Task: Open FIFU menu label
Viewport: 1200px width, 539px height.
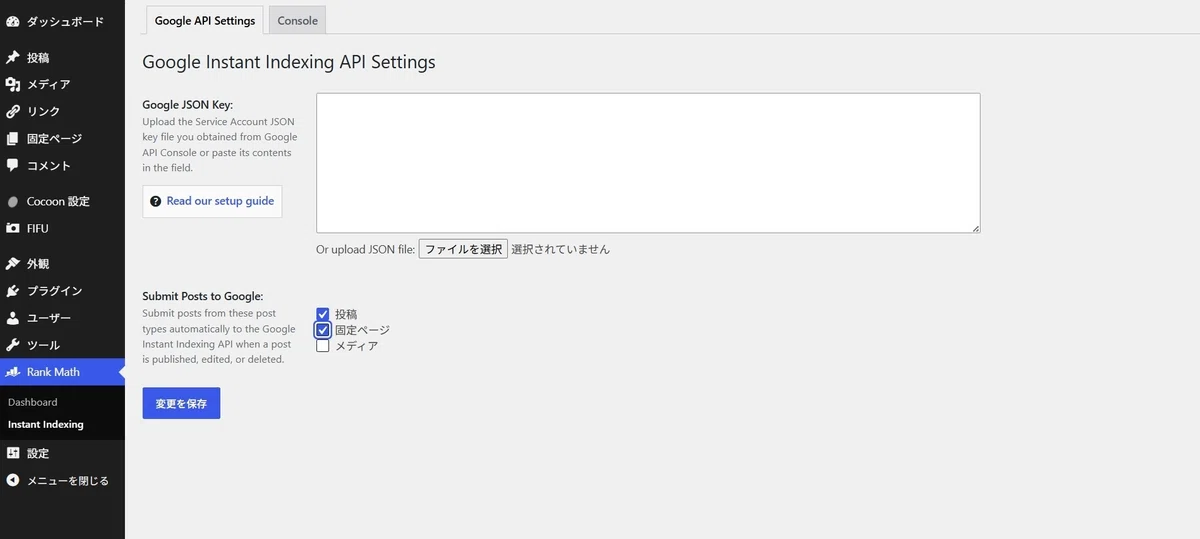Action: (38, 229)
